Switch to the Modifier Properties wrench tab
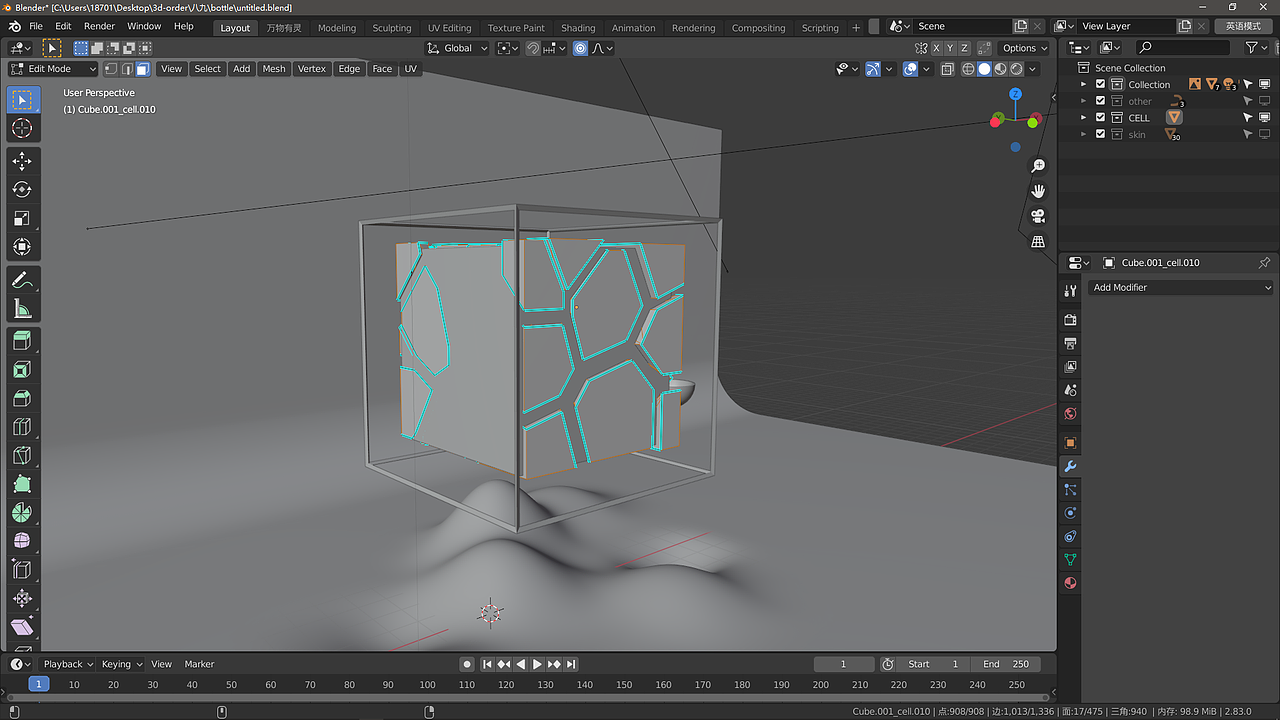1280x720 pixels. pyautogui.click(x=1070, y=466)
